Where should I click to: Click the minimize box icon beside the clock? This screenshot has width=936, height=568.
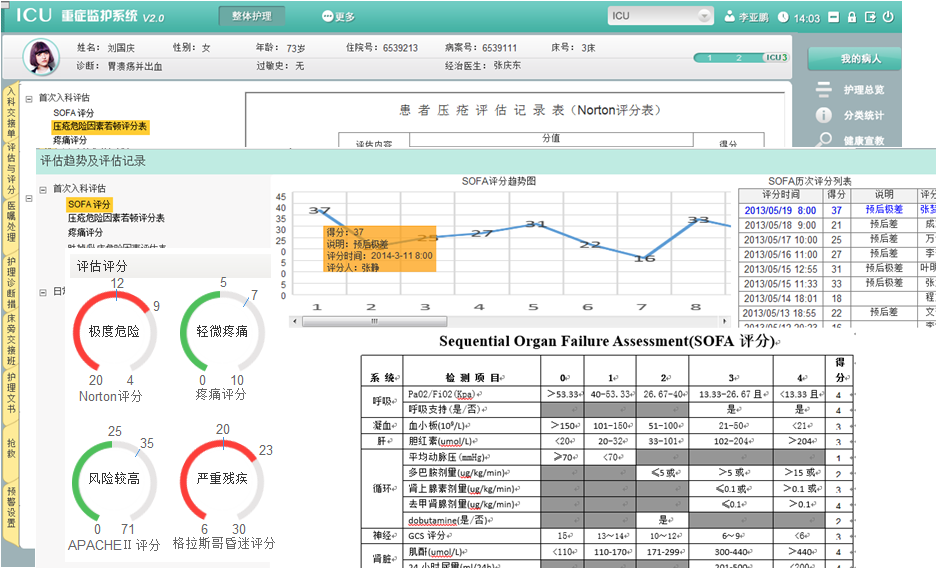pyautogui.click(x=832, y=17)
